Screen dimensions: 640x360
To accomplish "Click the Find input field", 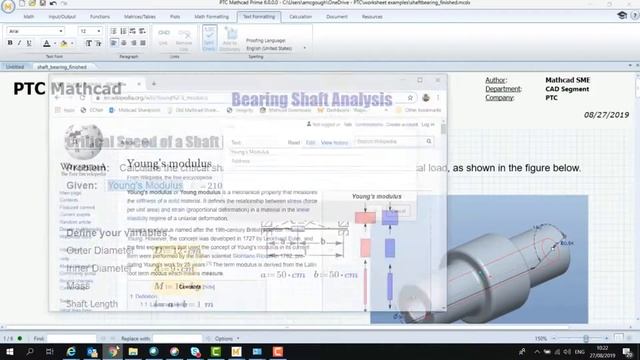I will point(71,338).
